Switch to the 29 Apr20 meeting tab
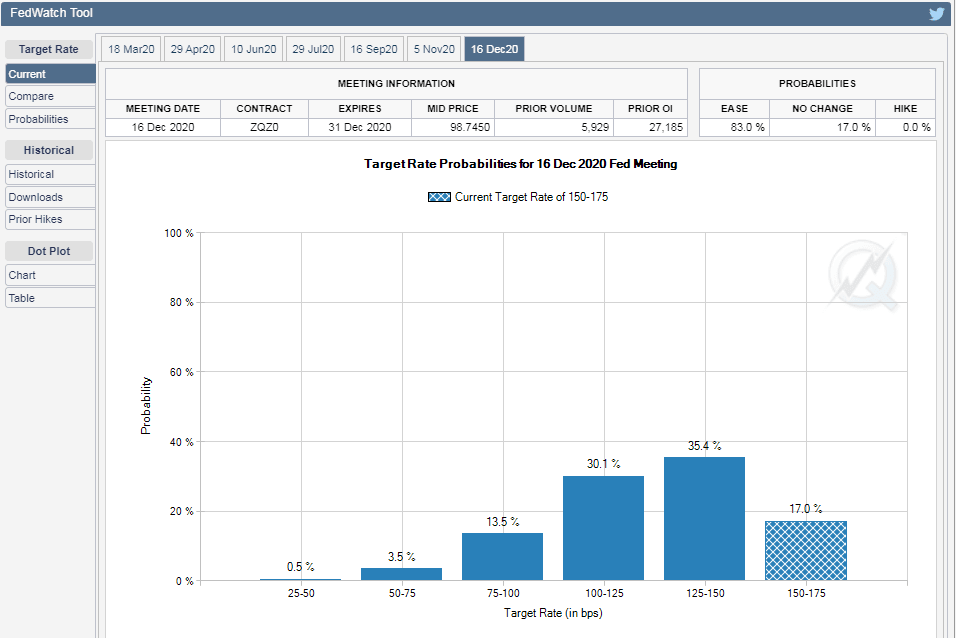This screenshot has width=956, height=638. click(x=193, y=49)
